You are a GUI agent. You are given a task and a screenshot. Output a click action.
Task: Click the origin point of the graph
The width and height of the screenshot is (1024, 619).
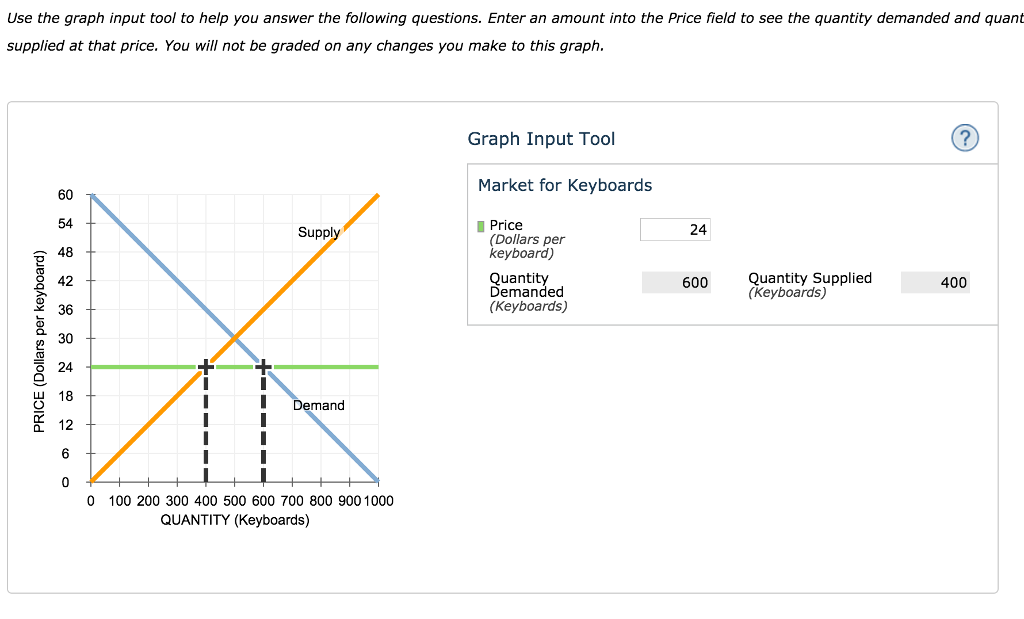tap(89, 482)
